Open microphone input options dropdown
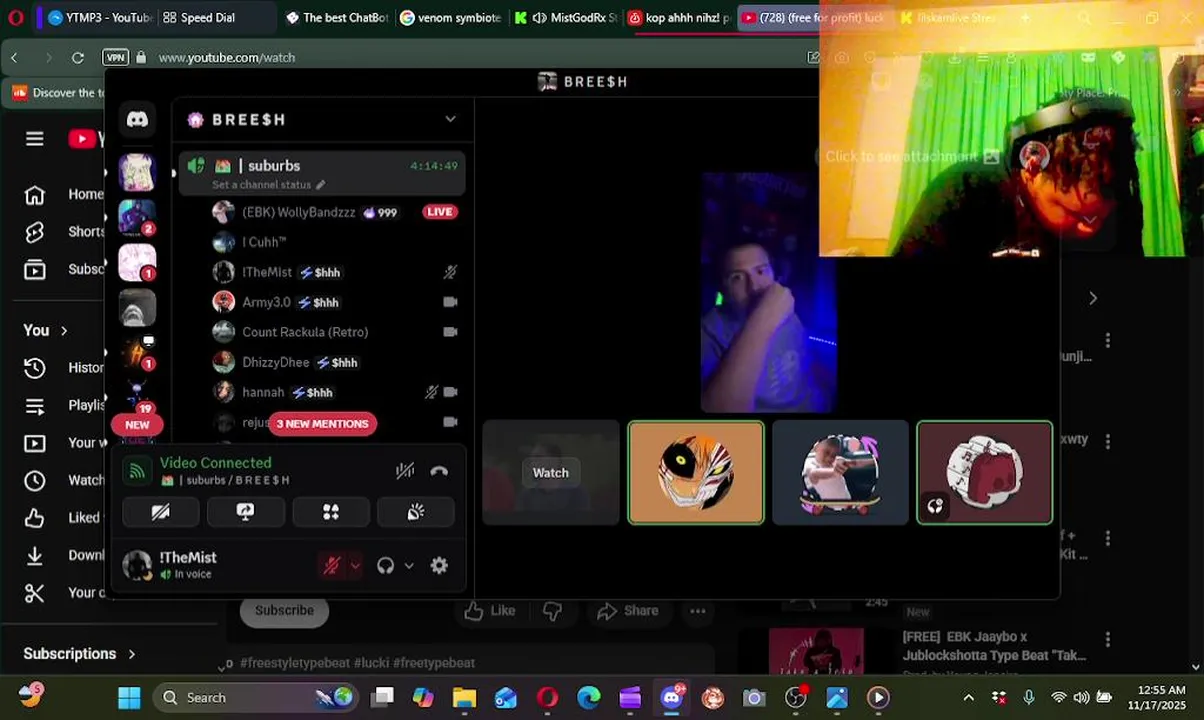Viewport: 1204px width, 720px height. (355, 566)
